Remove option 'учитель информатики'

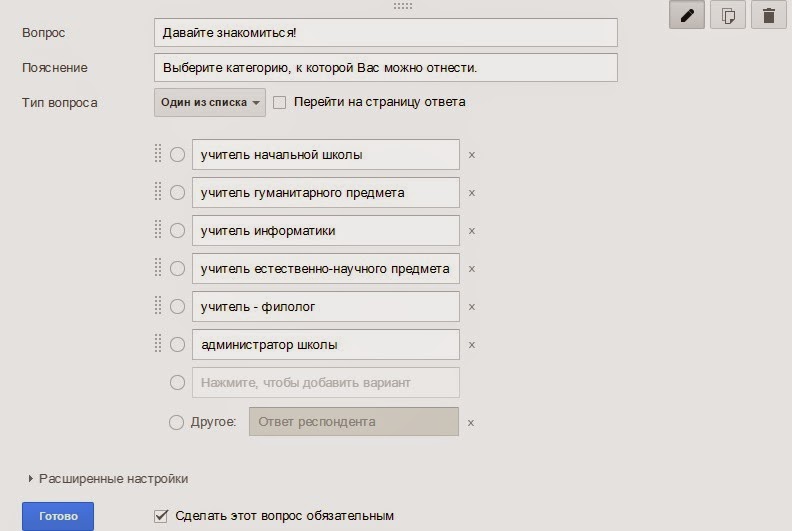(472, 231)
